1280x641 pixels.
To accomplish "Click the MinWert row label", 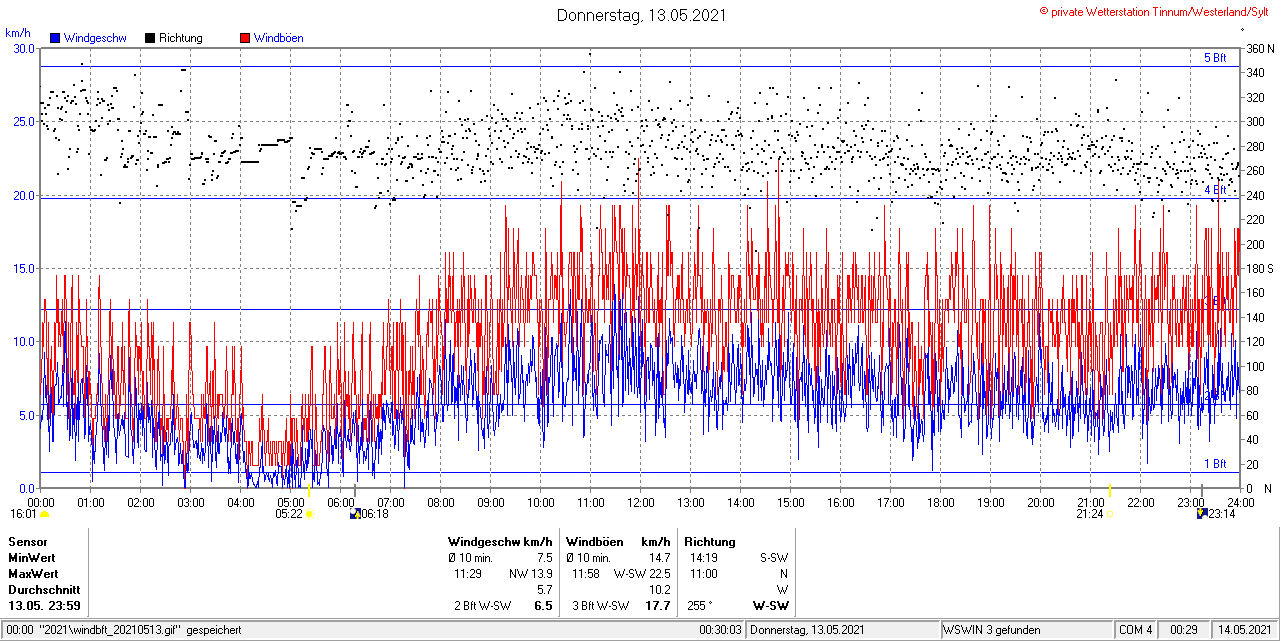I will [x=32, y=557].
